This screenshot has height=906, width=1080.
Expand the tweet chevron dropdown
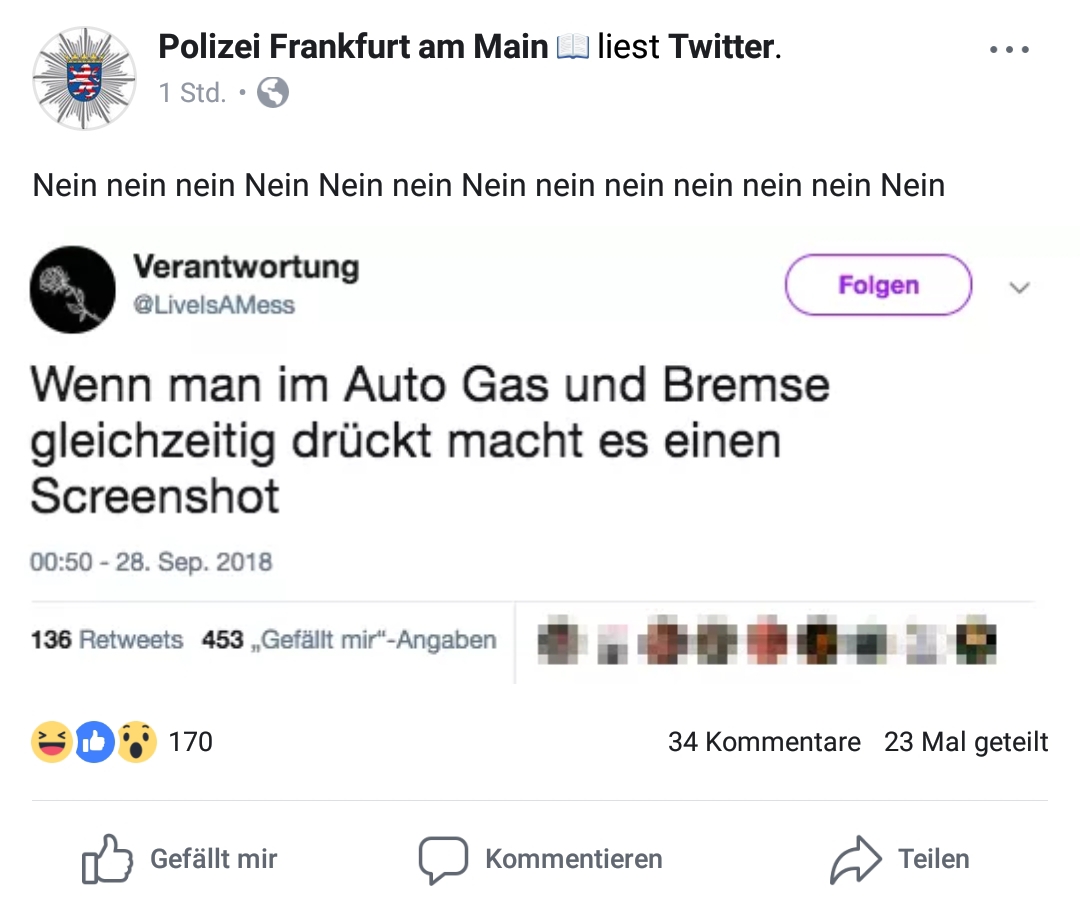click(x=1019, y=288)
